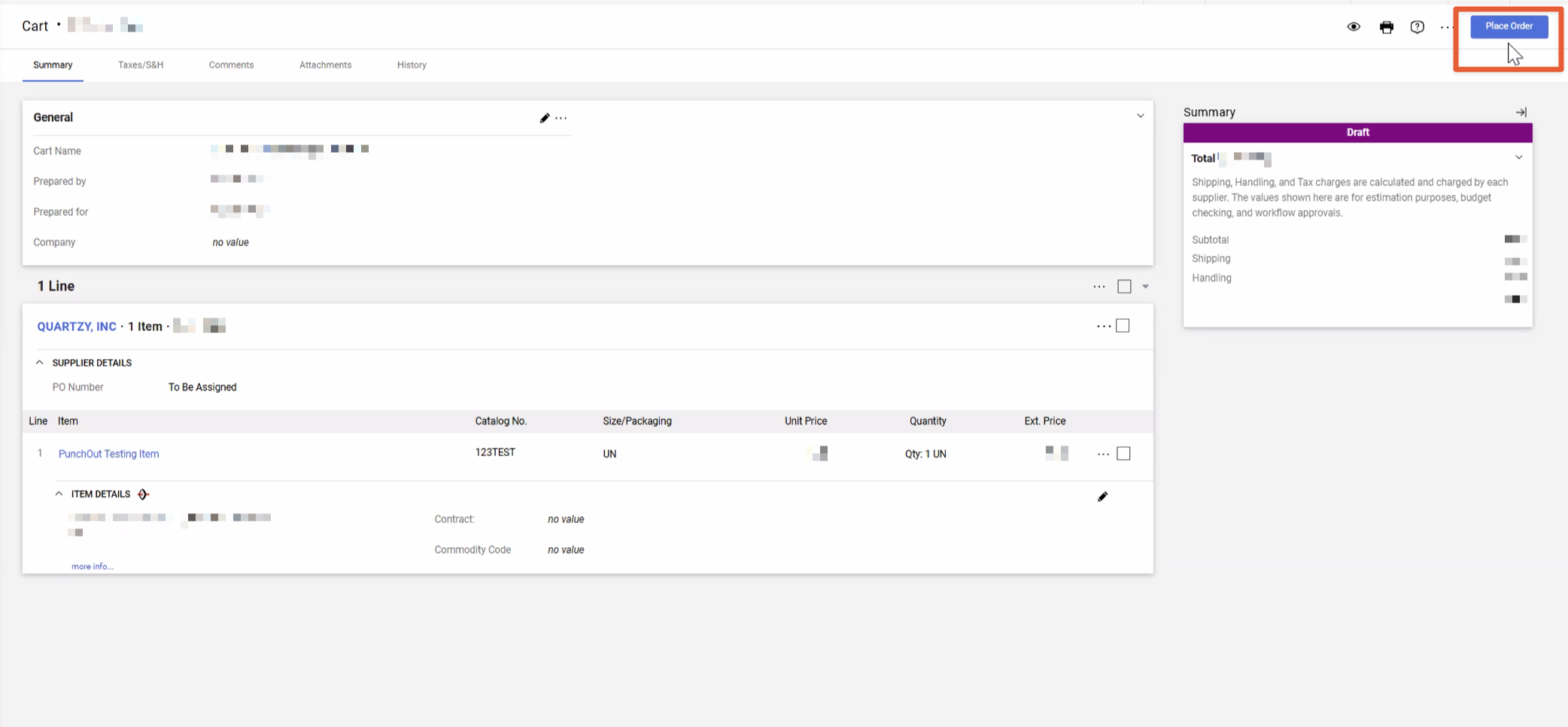Click the Draft status bar
The width and height of the screenshot is (1568, 727).
pyautogui.click(x=1357, y=132)
